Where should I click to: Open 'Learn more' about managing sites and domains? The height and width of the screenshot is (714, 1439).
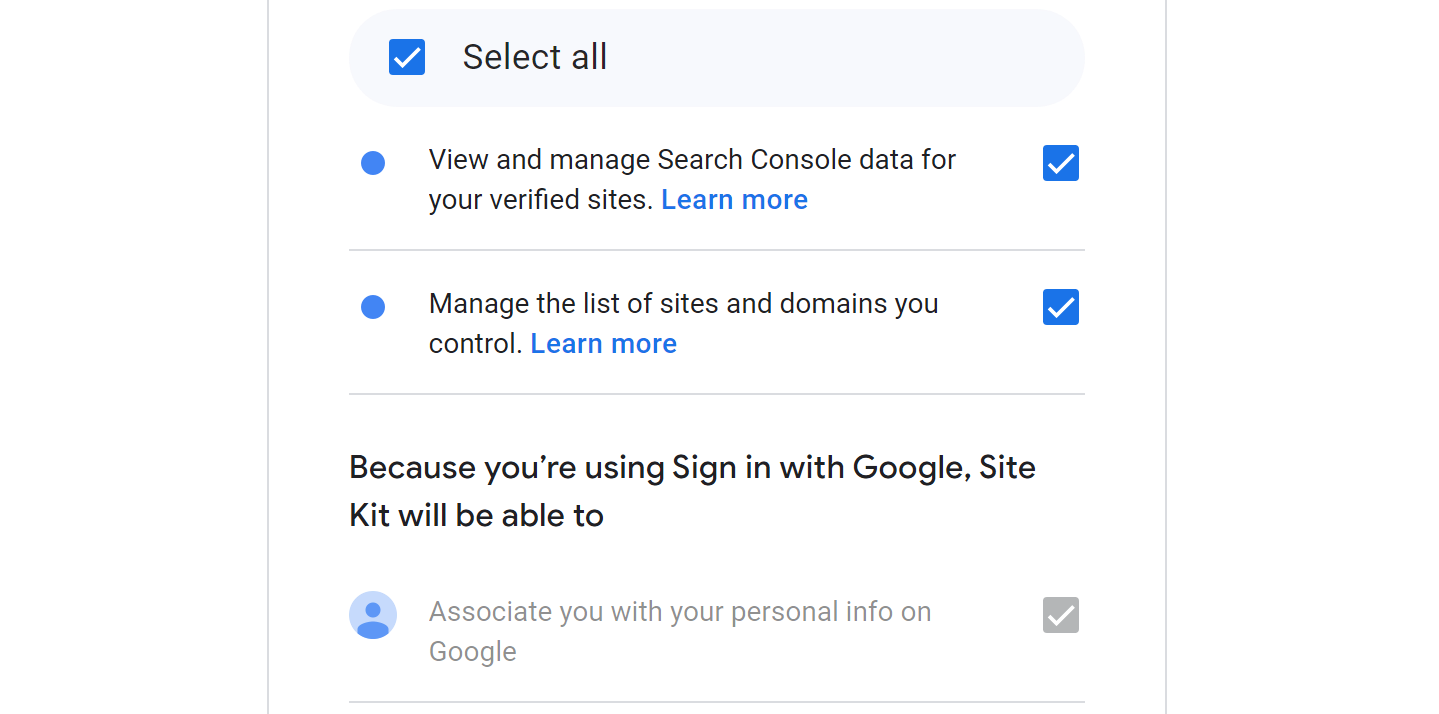pyautogui.click(x=603, y=343)
